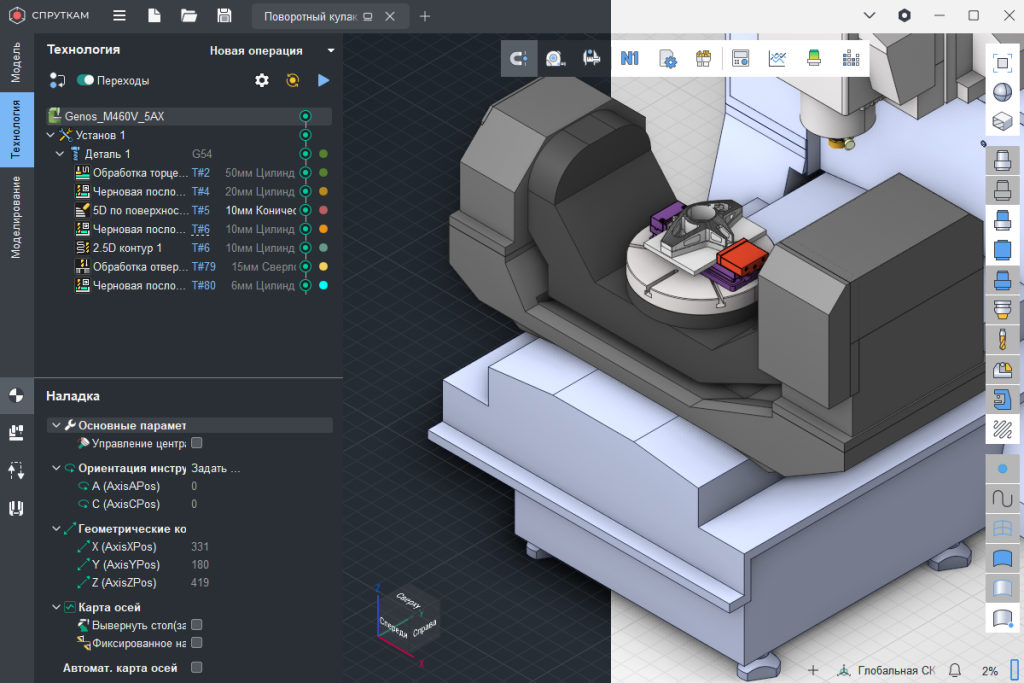Check the Вывернуть стол checkbox
This screenshot has width=1024, height=683.
196,625
